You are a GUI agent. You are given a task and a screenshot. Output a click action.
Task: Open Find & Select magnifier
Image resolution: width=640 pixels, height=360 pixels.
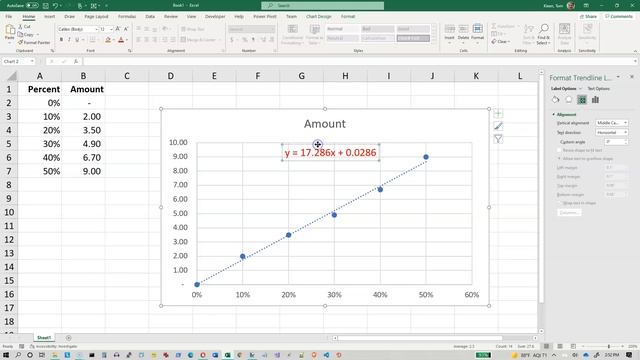click(x=543, y=34)
